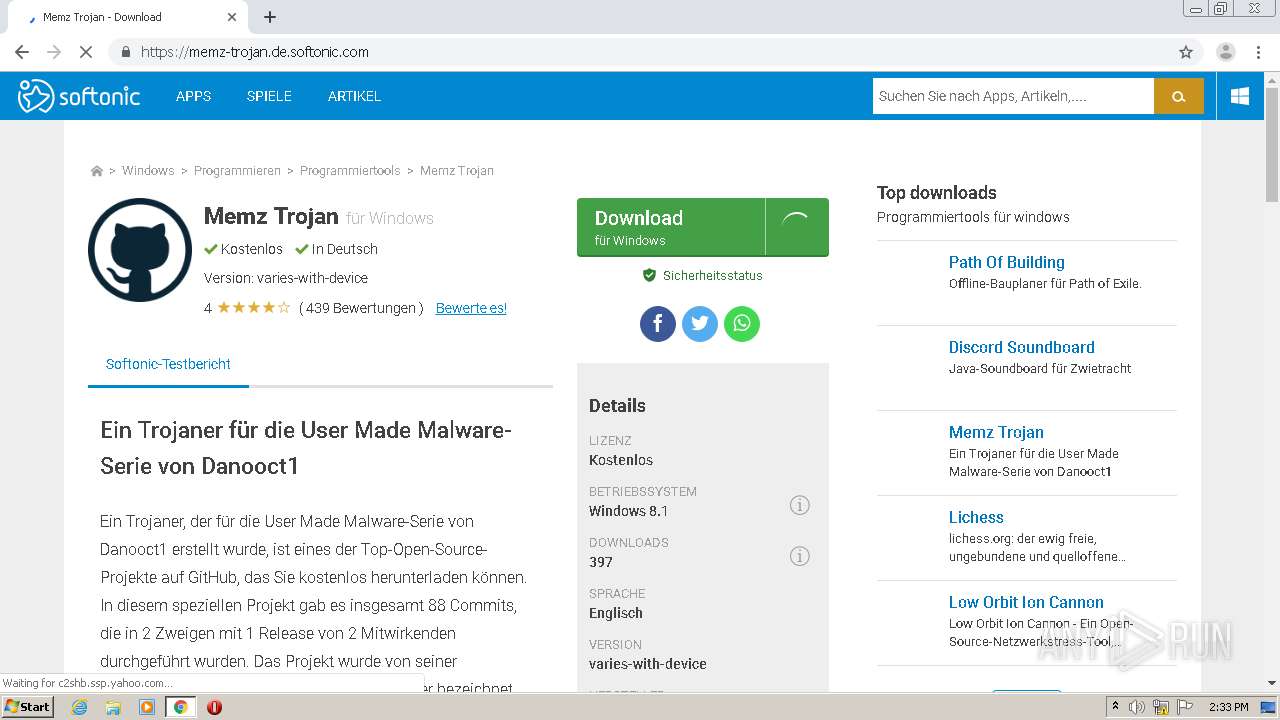Image resolution: width=1280 pixels, height=720 pixels.
Task: Open Internet Explorer from taskbar
Action: [80, 707]
